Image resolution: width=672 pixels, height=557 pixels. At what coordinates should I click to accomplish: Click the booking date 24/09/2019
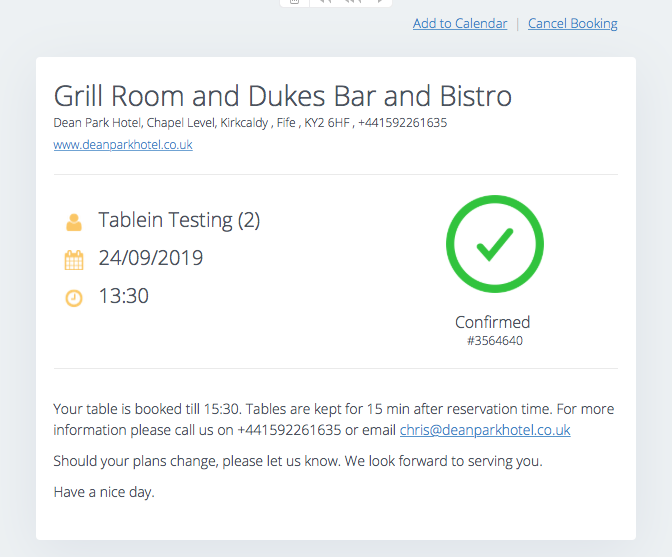click(151, 258)
